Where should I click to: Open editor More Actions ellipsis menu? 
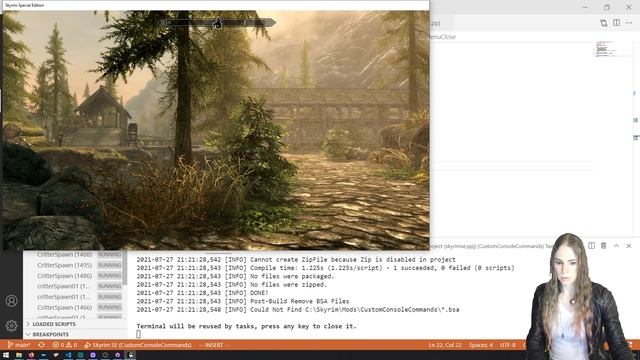click(629, 23)
